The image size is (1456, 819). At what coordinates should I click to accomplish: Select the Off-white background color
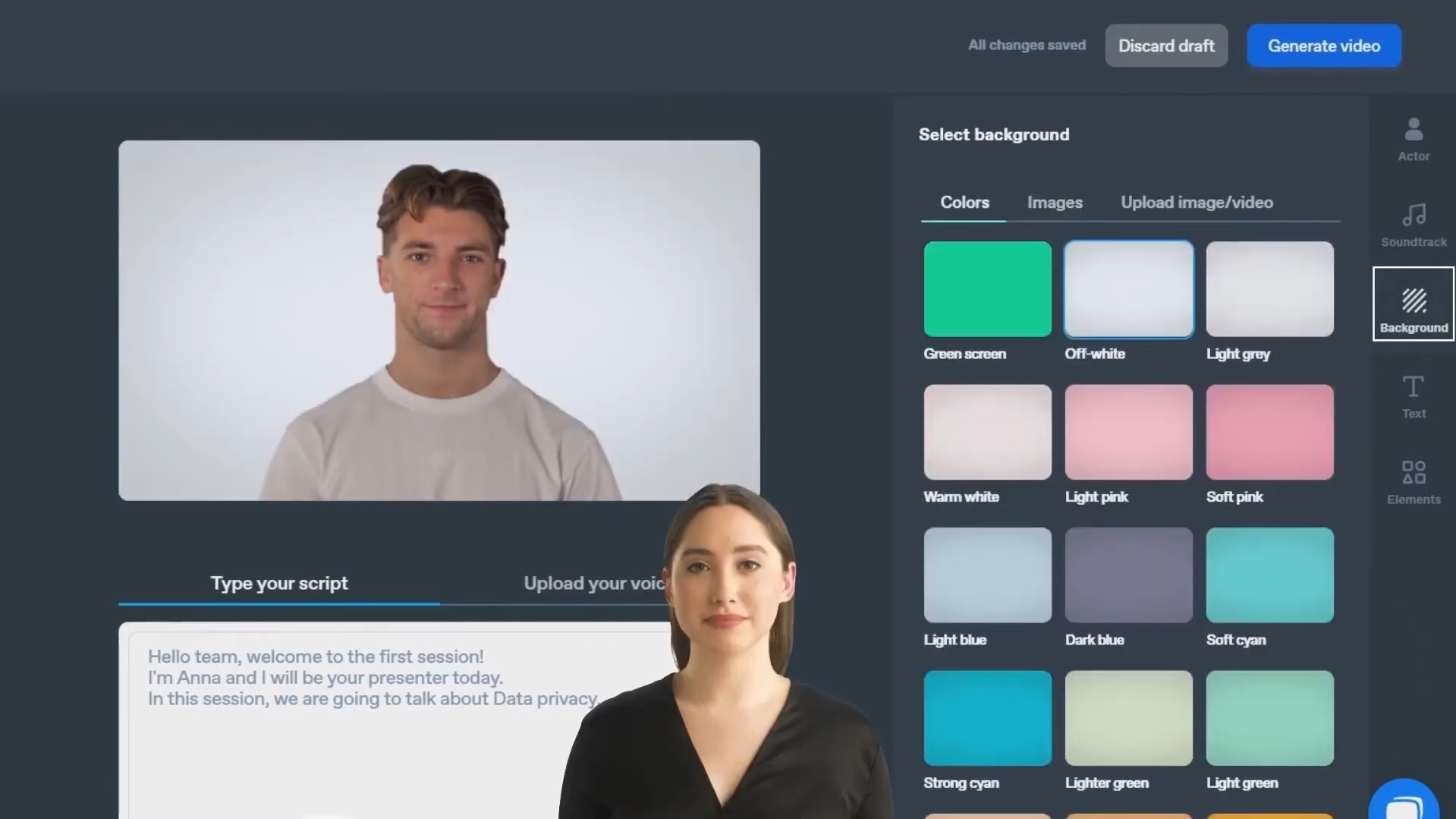[x=1128, y=288]
